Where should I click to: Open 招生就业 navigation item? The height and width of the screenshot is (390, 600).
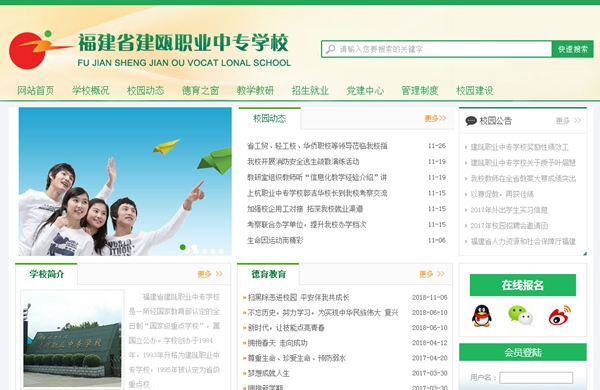[x=310, y=91]
